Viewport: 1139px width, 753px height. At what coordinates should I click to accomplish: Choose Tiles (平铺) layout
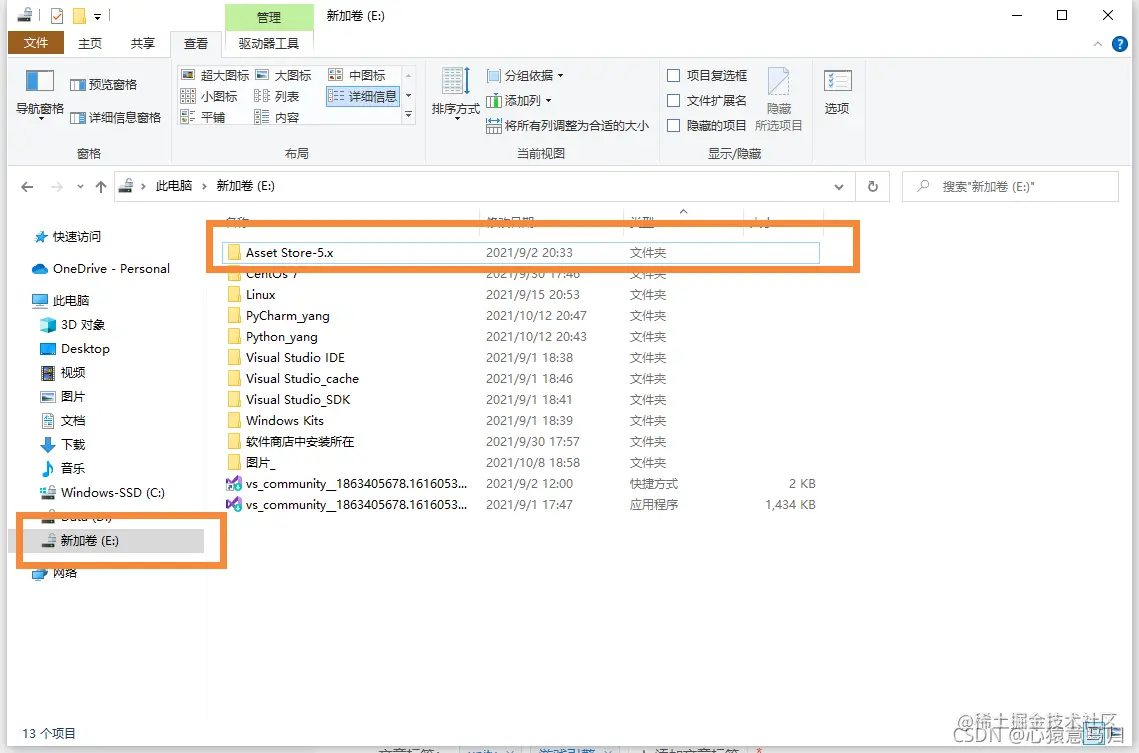[x=203, y=118]
